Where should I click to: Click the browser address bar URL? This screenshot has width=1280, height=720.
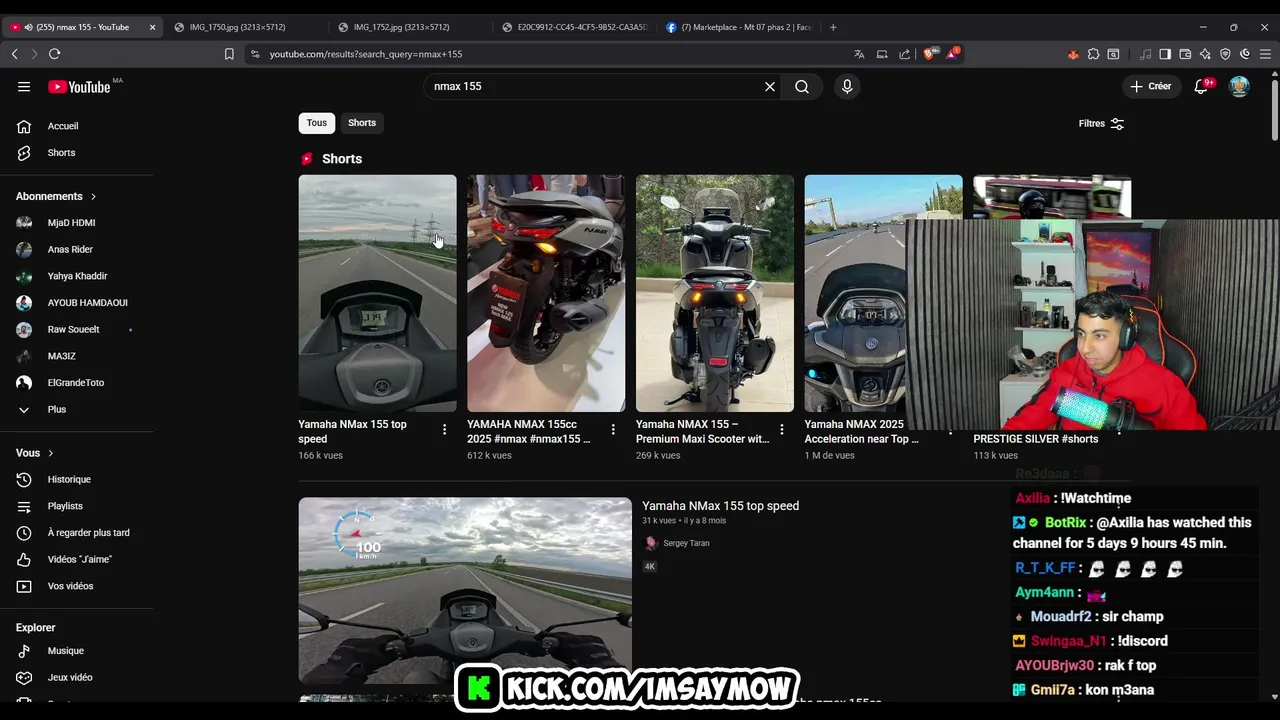(x=366, y=54)
